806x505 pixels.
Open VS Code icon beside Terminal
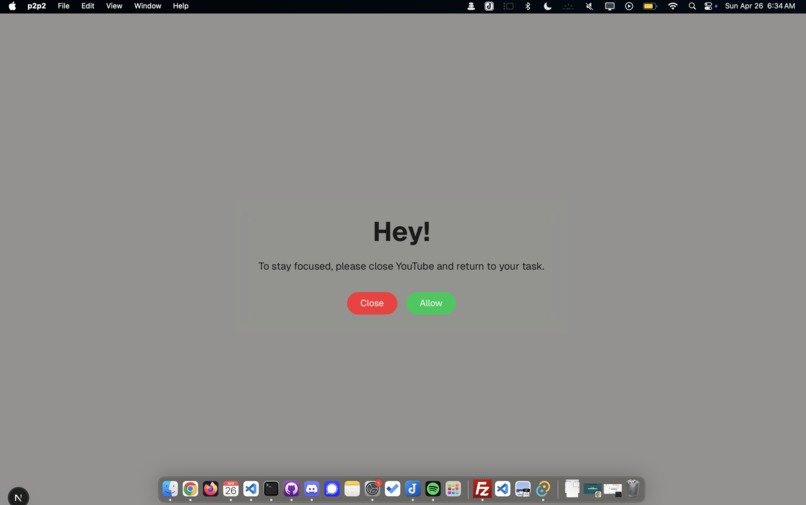[x=251, y=489]
